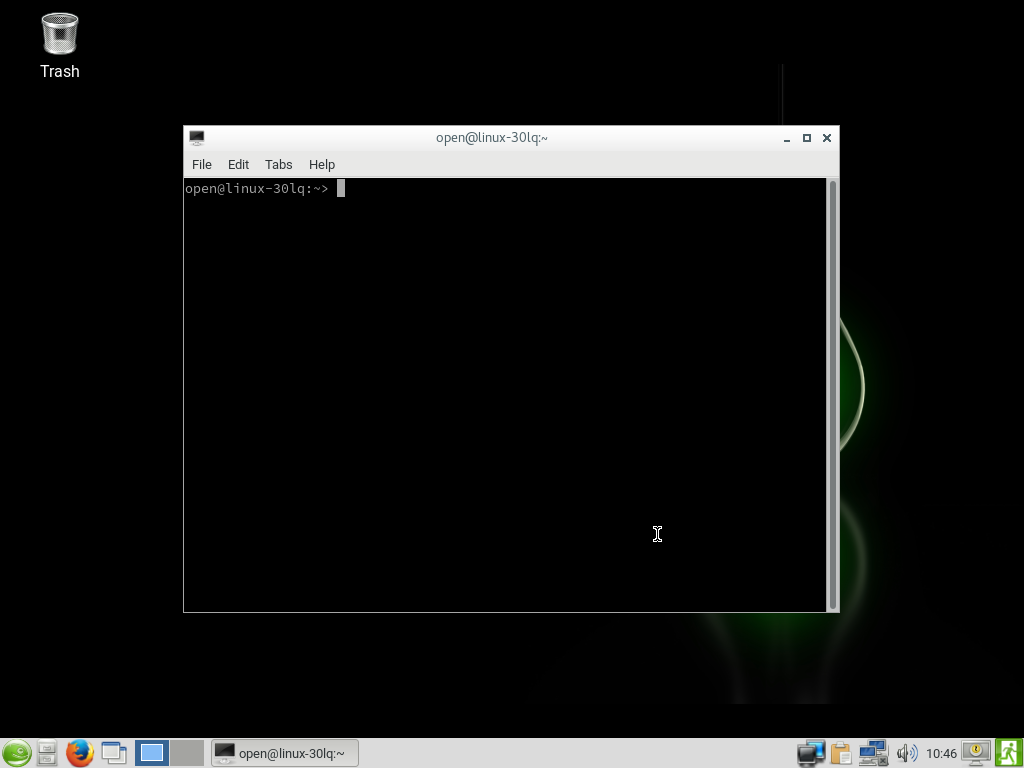This screenshot has height=768, width=1024.
Task: Open the terminal File menu
Action: 201,164
